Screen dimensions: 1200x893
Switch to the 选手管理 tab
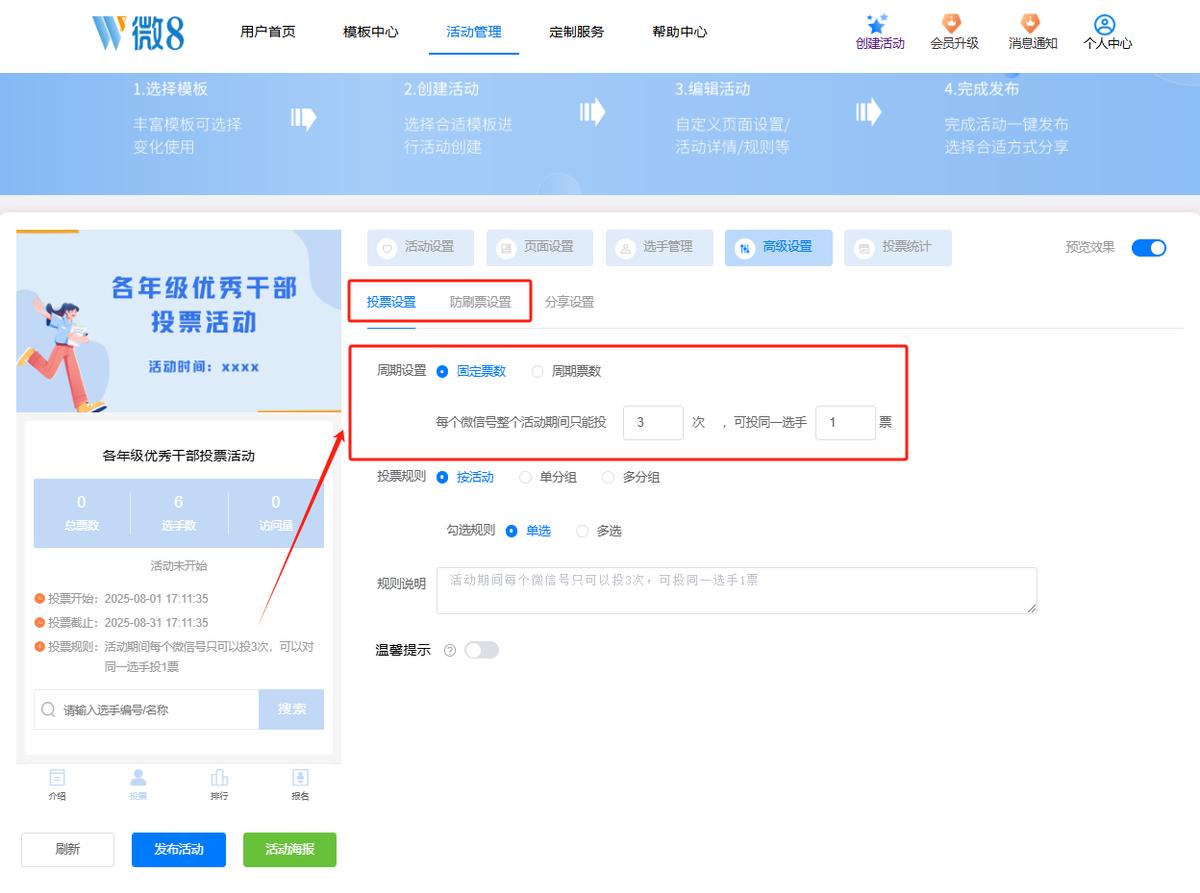(659, 248)
